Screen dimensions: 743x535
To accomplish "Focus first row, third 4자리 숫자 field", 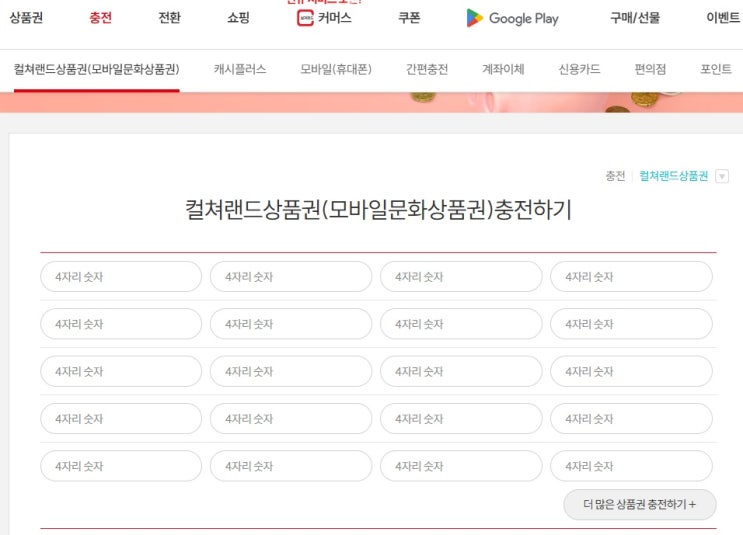I will 461,277.
